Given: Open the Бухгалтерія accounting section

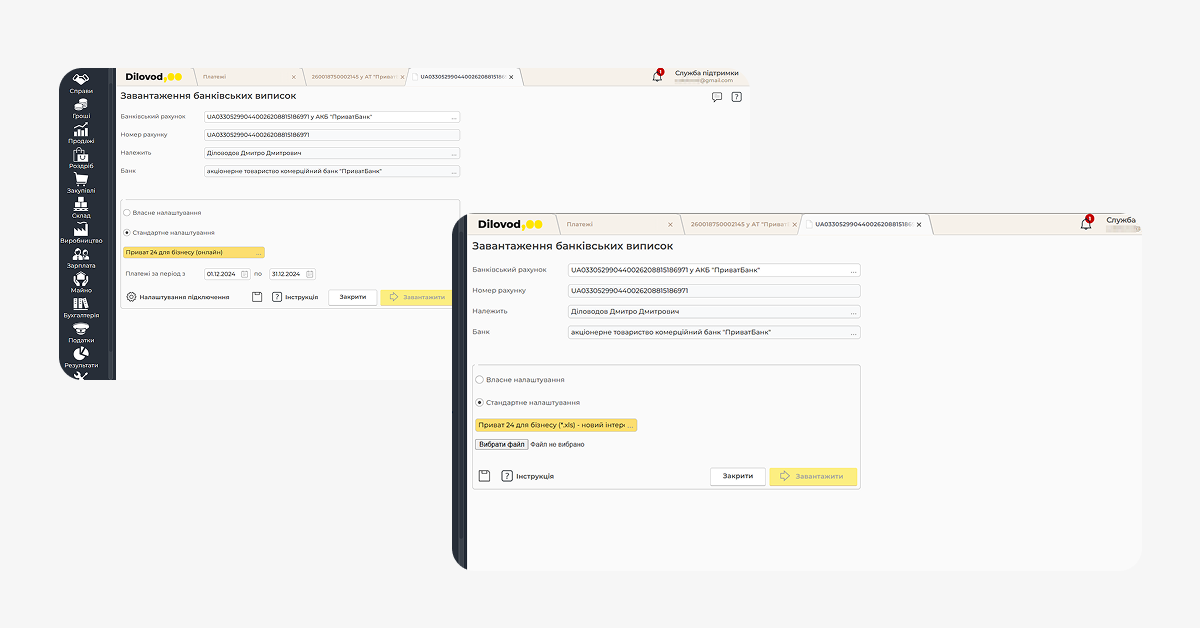Looking at the screenshot, I should click(x=81, y=309).
